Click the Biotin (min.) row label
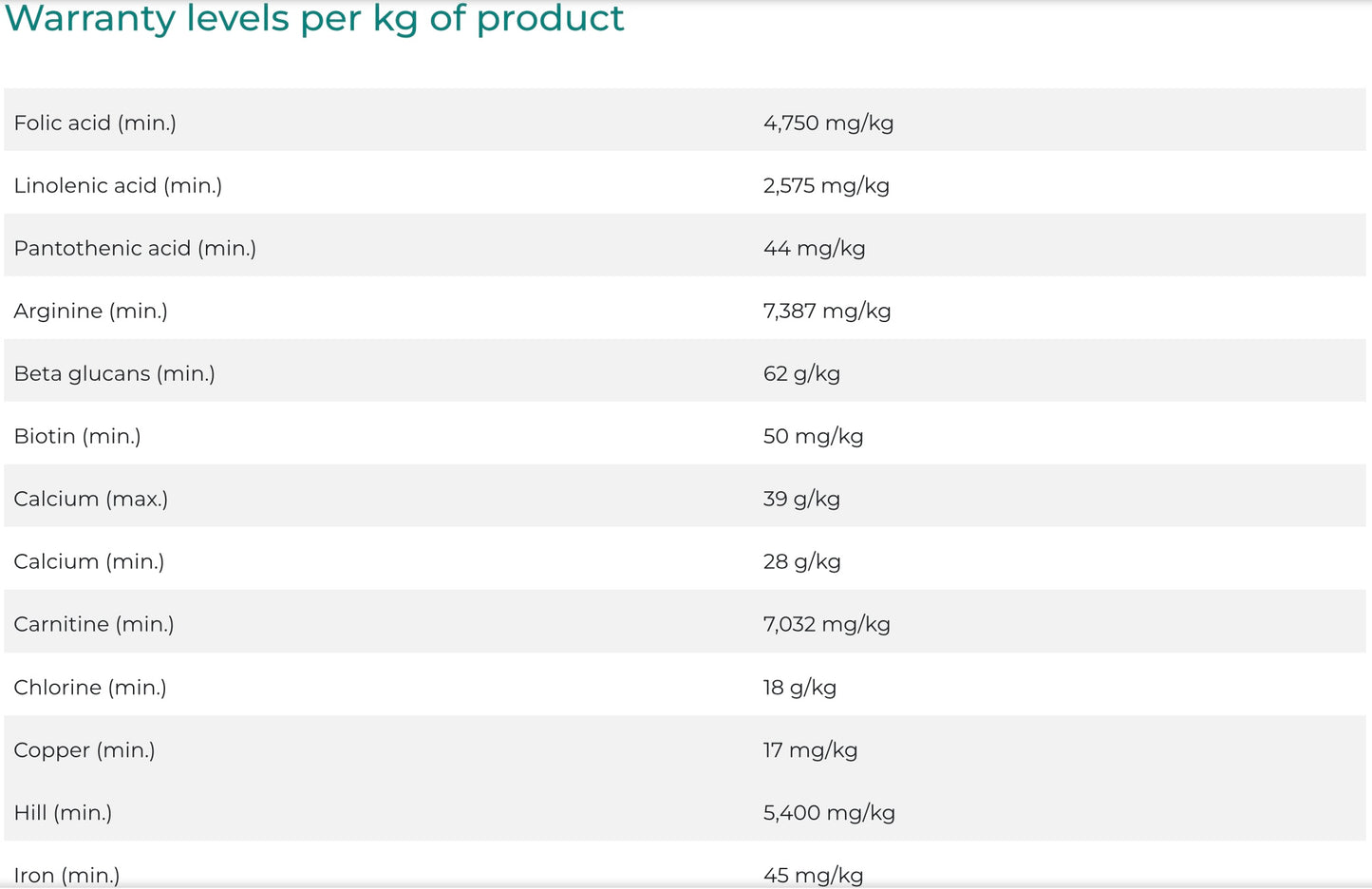 (77, 436)
